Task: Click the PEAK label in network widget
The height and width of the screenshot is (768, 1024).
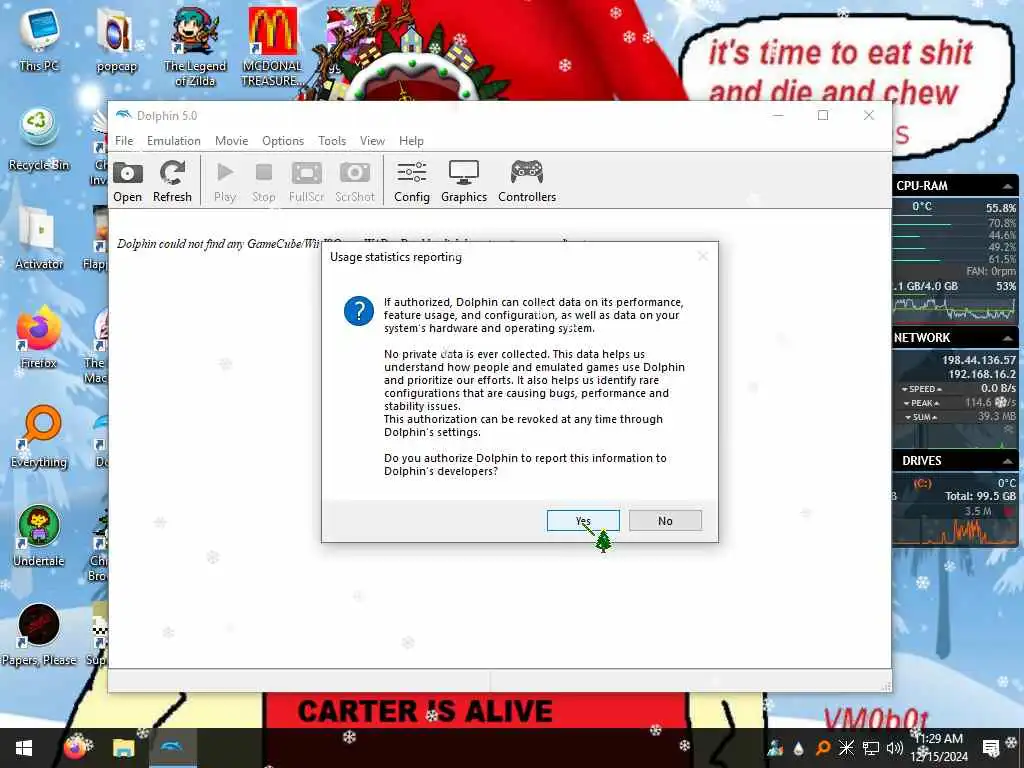Action: point(921,403)
